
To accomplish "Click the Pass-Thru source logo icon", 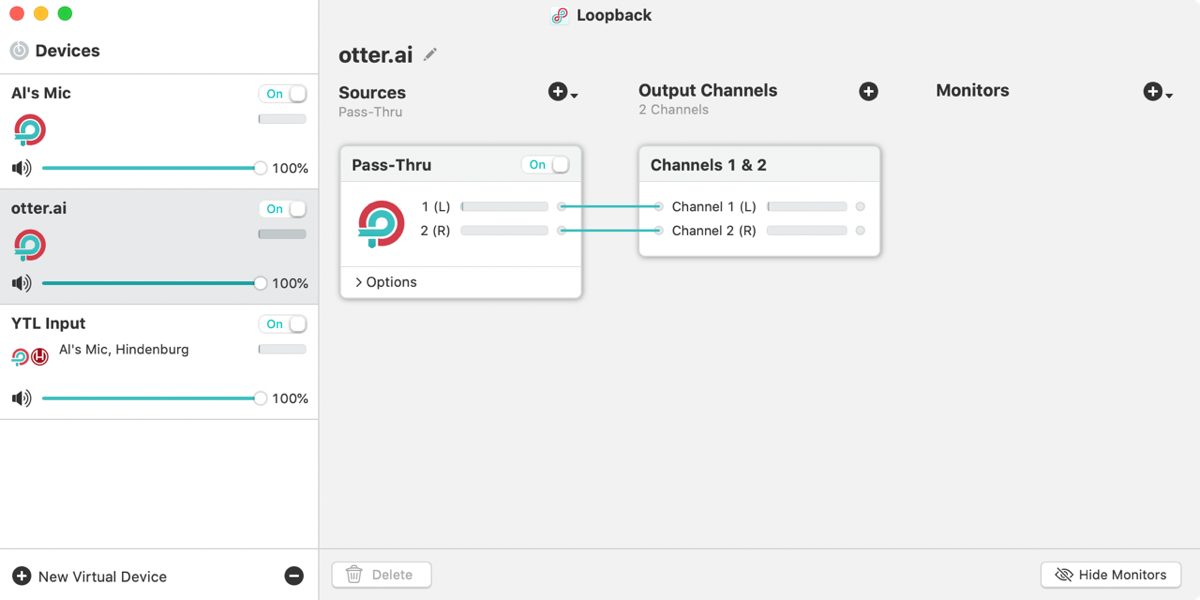I will pyautogui.click(x=381, y=223).
